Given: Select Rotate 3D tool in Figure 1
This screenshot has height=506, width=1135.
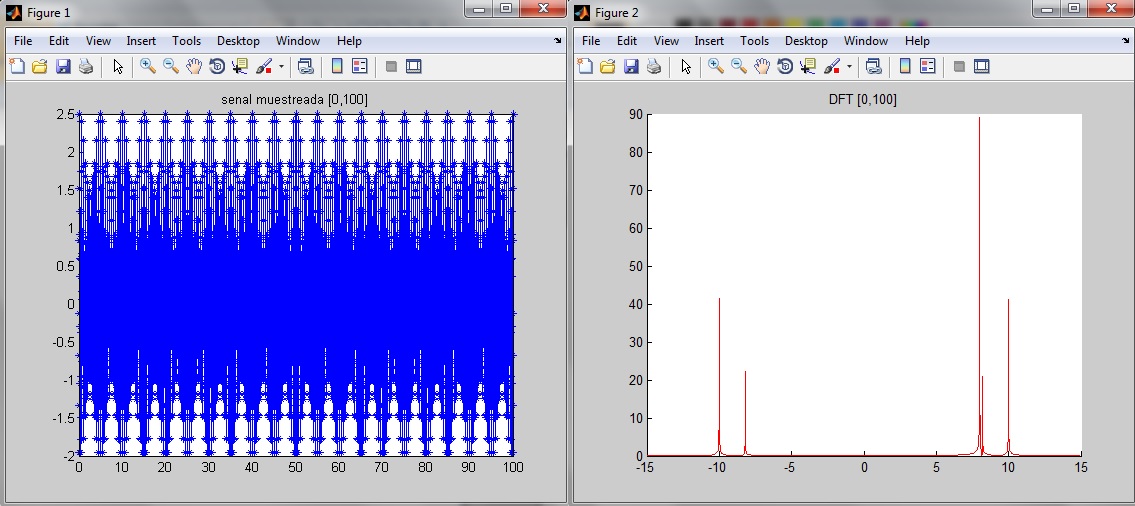Looking at the screenshot, I should tap(217, 67).
